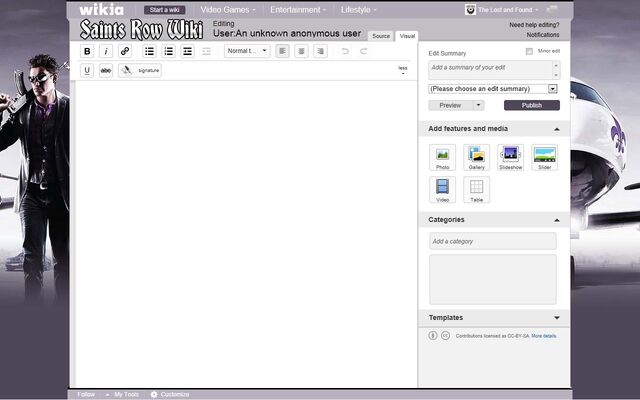Open The Lost and Found user menu
Image resolution: width=640 pixels, height=400 pixels.
[x=508, y=9]
